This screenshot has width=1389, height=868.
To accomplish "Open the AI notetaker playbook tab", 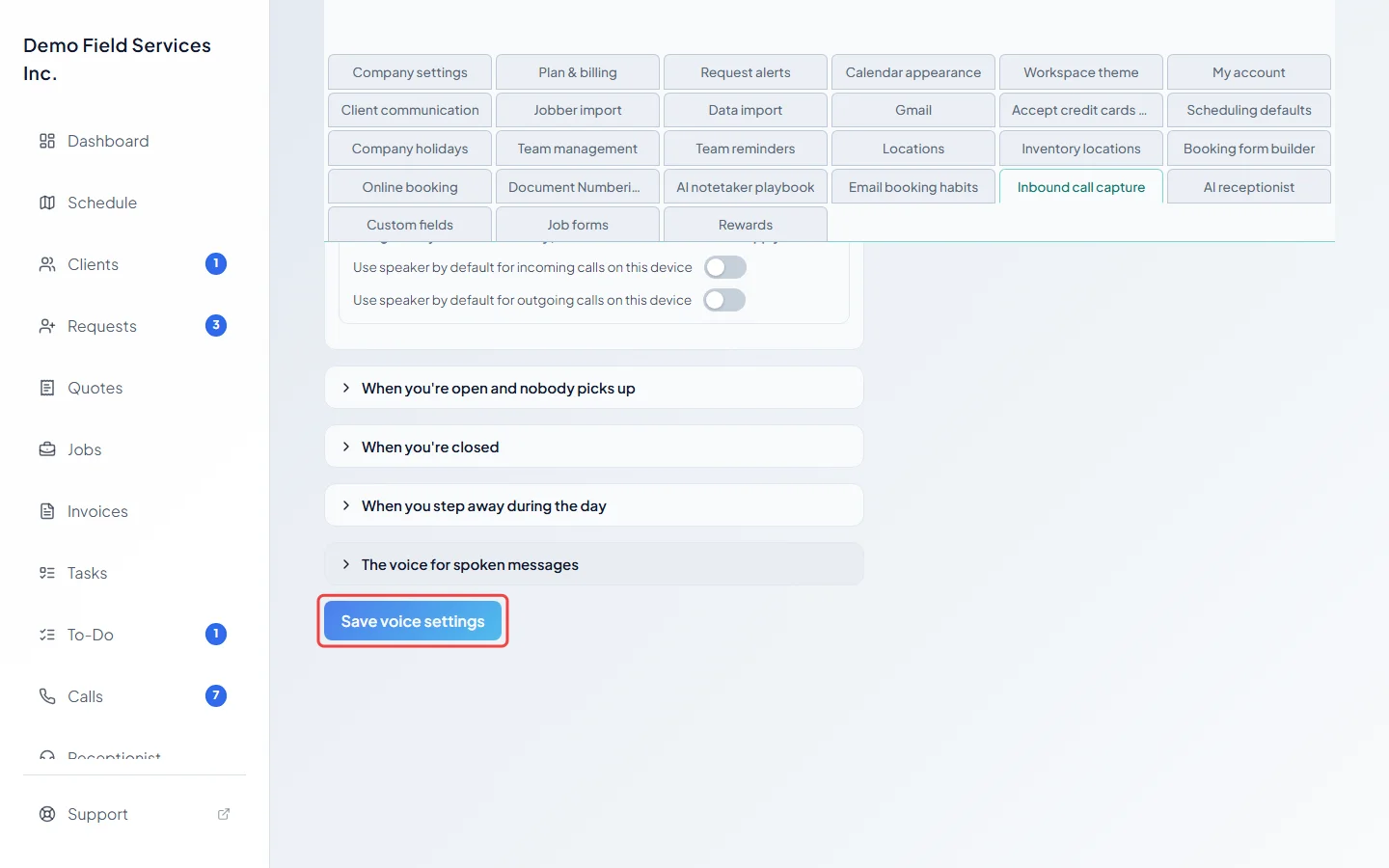I will (746, 187).
